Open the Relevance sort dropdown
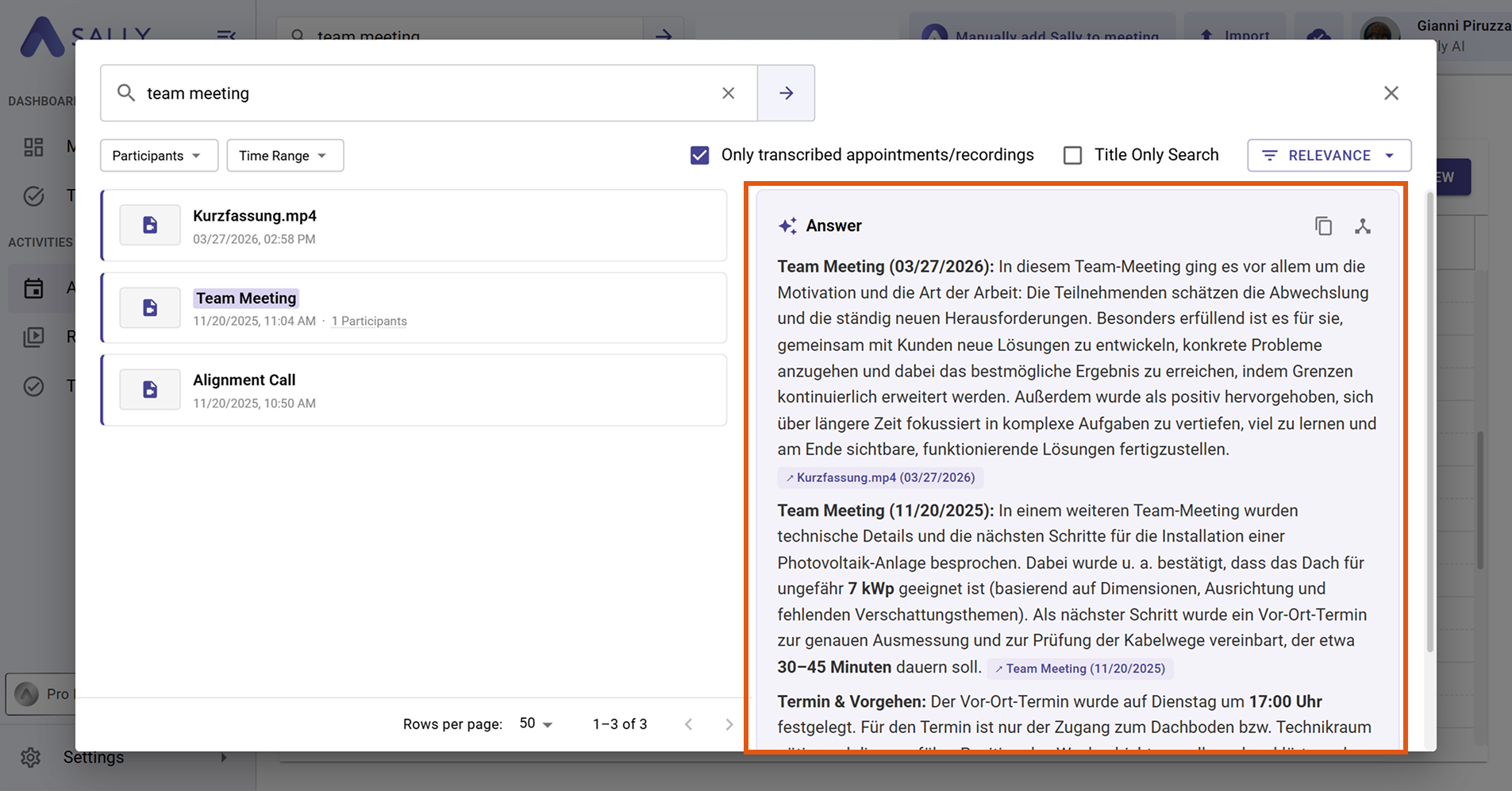The height and width of the screenshot is (791, 1512). click(x=1329, y=155)
